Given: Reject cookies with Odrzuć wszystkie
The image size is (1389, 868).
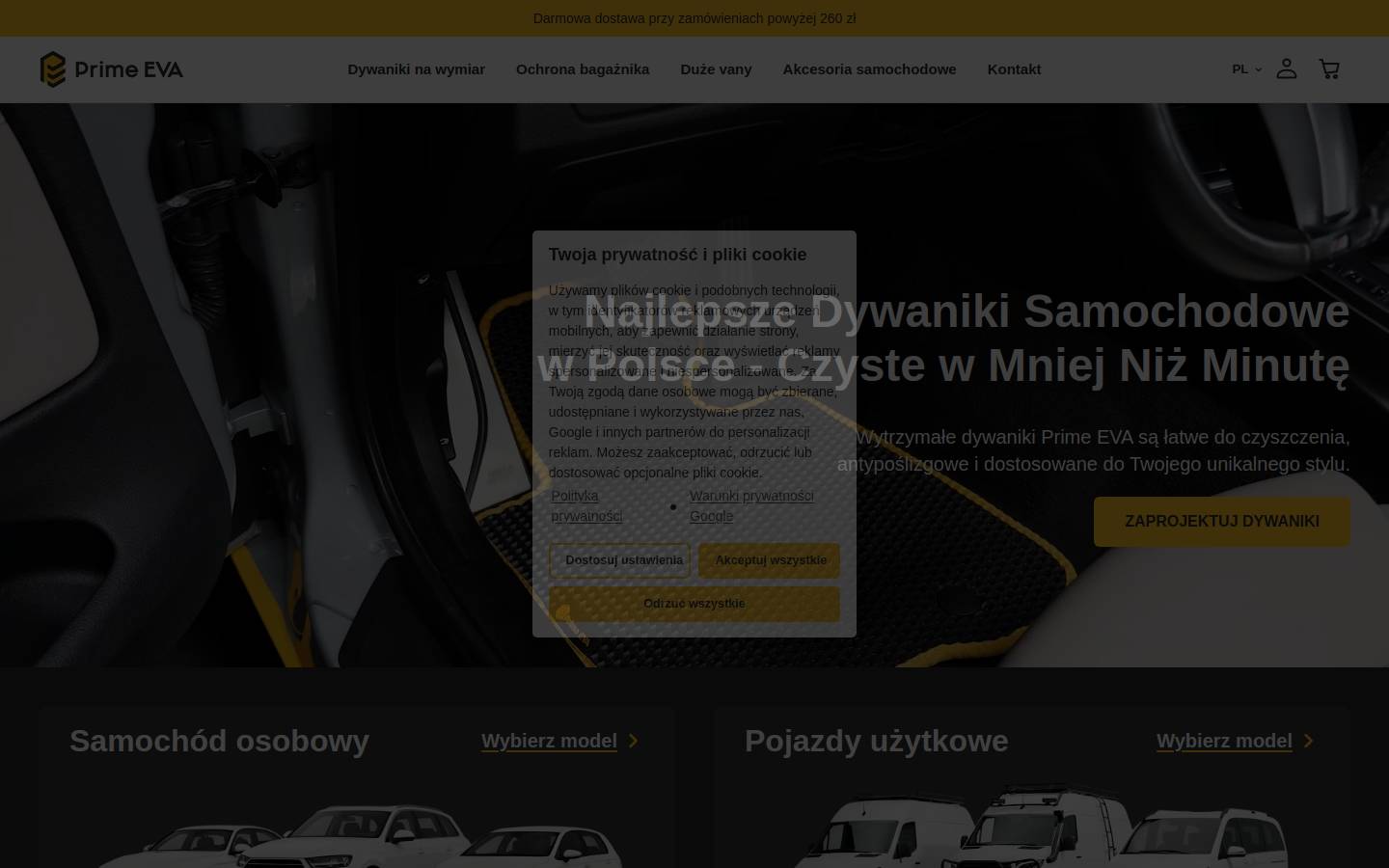Looking at the screenshot, I should [694, 604].
